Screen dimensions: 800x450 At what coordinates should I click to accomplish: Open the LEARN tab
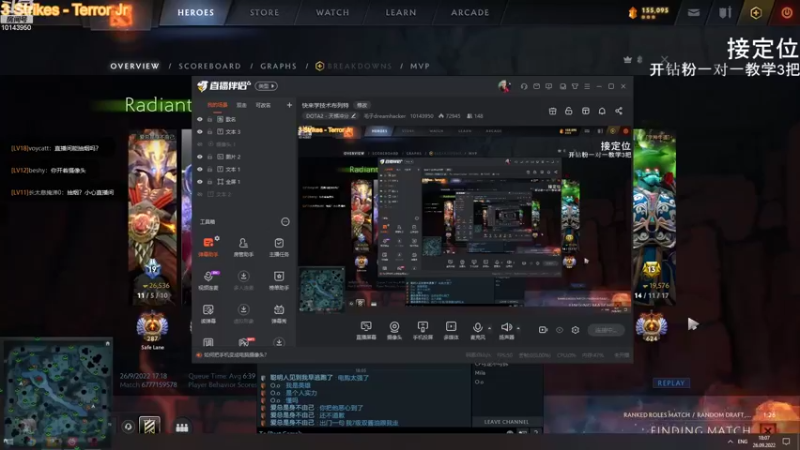click(x=401, y=12)
